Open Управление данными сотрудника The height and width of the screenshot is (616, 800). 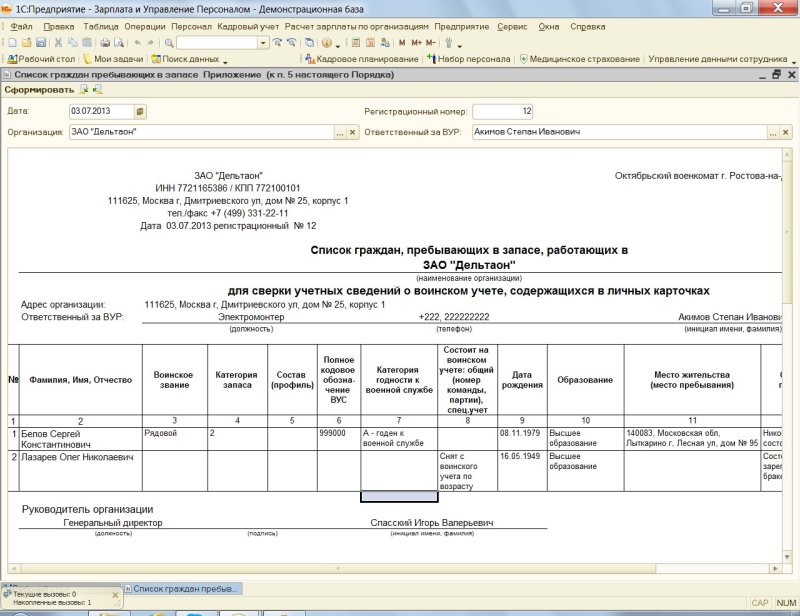click(717, 59)
